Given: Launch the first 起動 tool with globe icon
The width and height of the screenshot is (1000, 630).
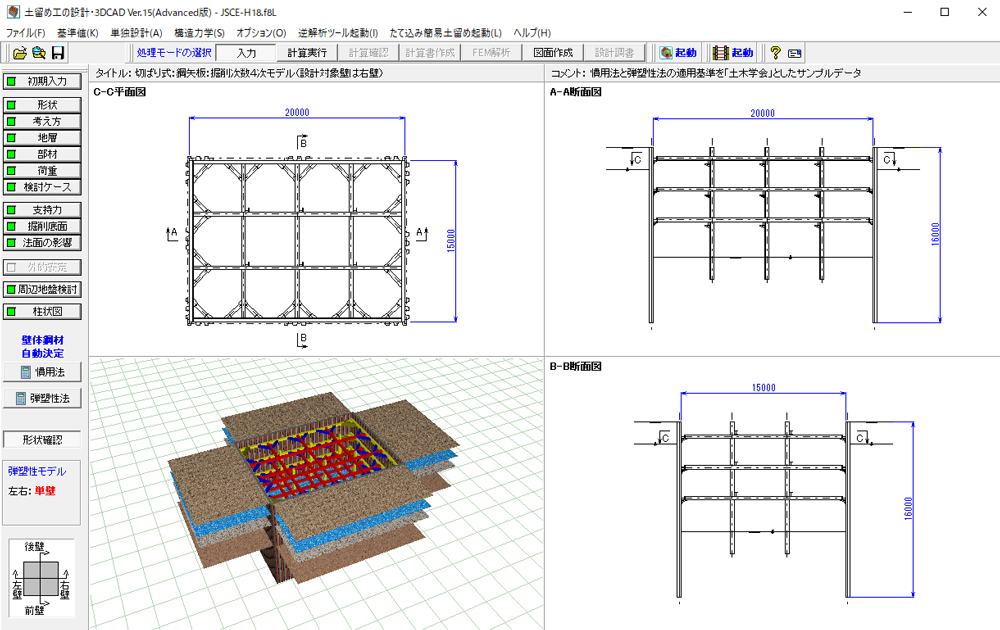Looking at the screenshot, I should (x=679, y=53).
